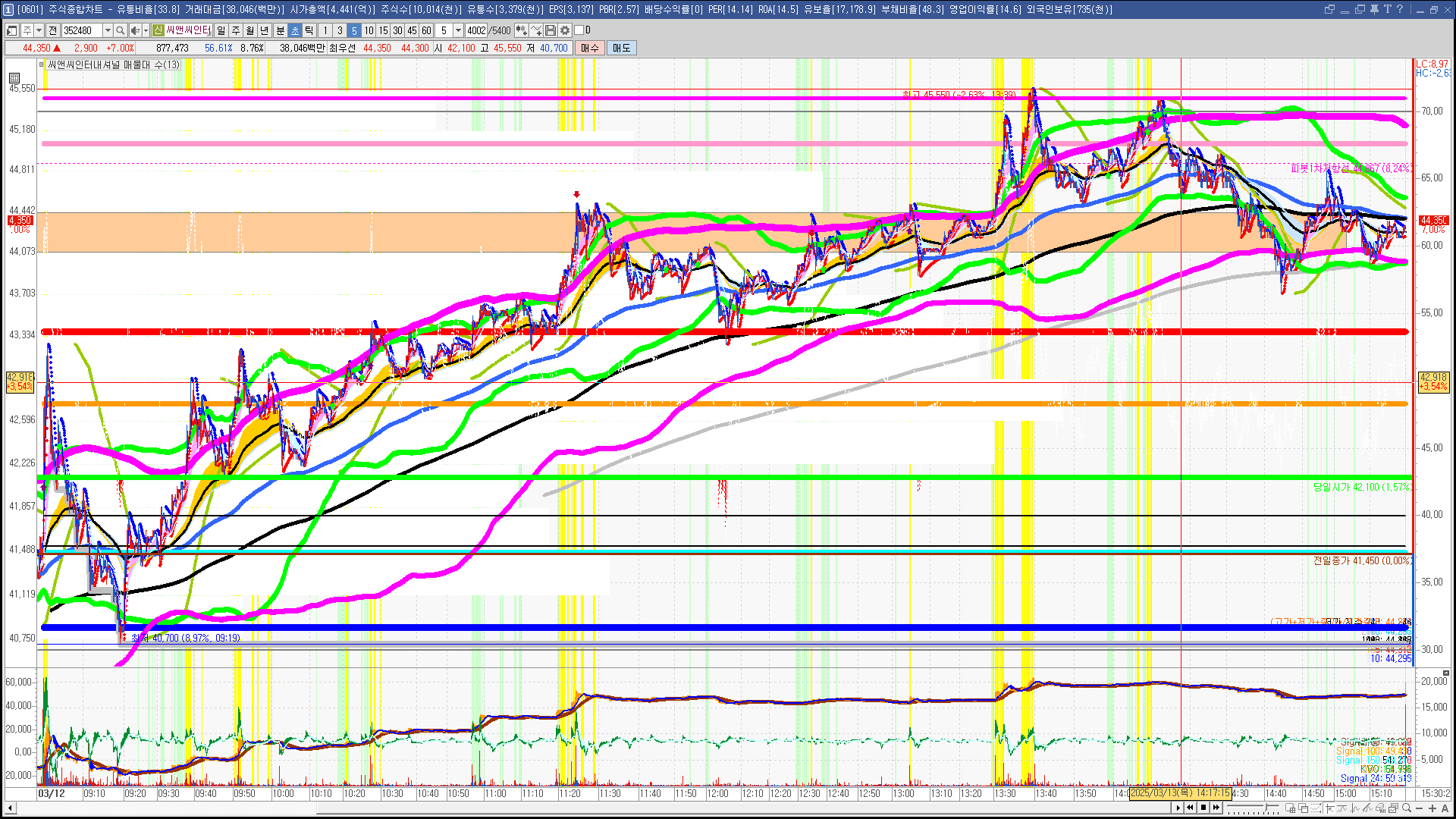The image size is (1456, 819).
Task: Click the stock search magnifier icon
Action: [x=120, y=30]
